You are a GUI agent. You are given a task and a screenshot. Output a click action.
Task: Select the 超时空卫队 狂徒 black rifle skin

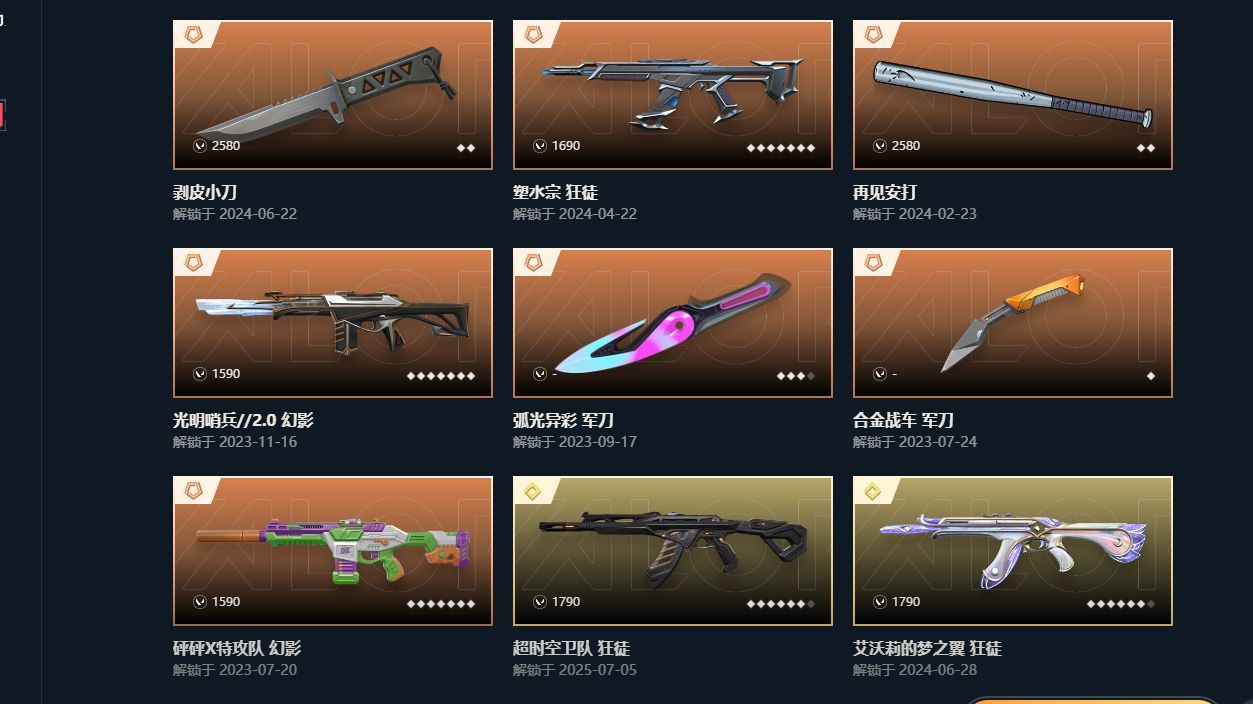click(x=673, y=551)
